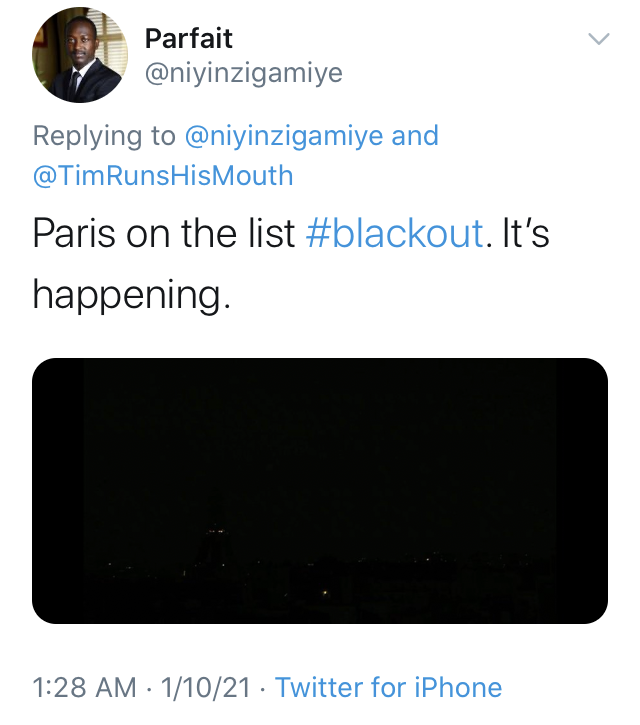Select the 'Paris on the list' text
Image resolution: width=640 pixels, height=725 pixels.
(164, 233)
